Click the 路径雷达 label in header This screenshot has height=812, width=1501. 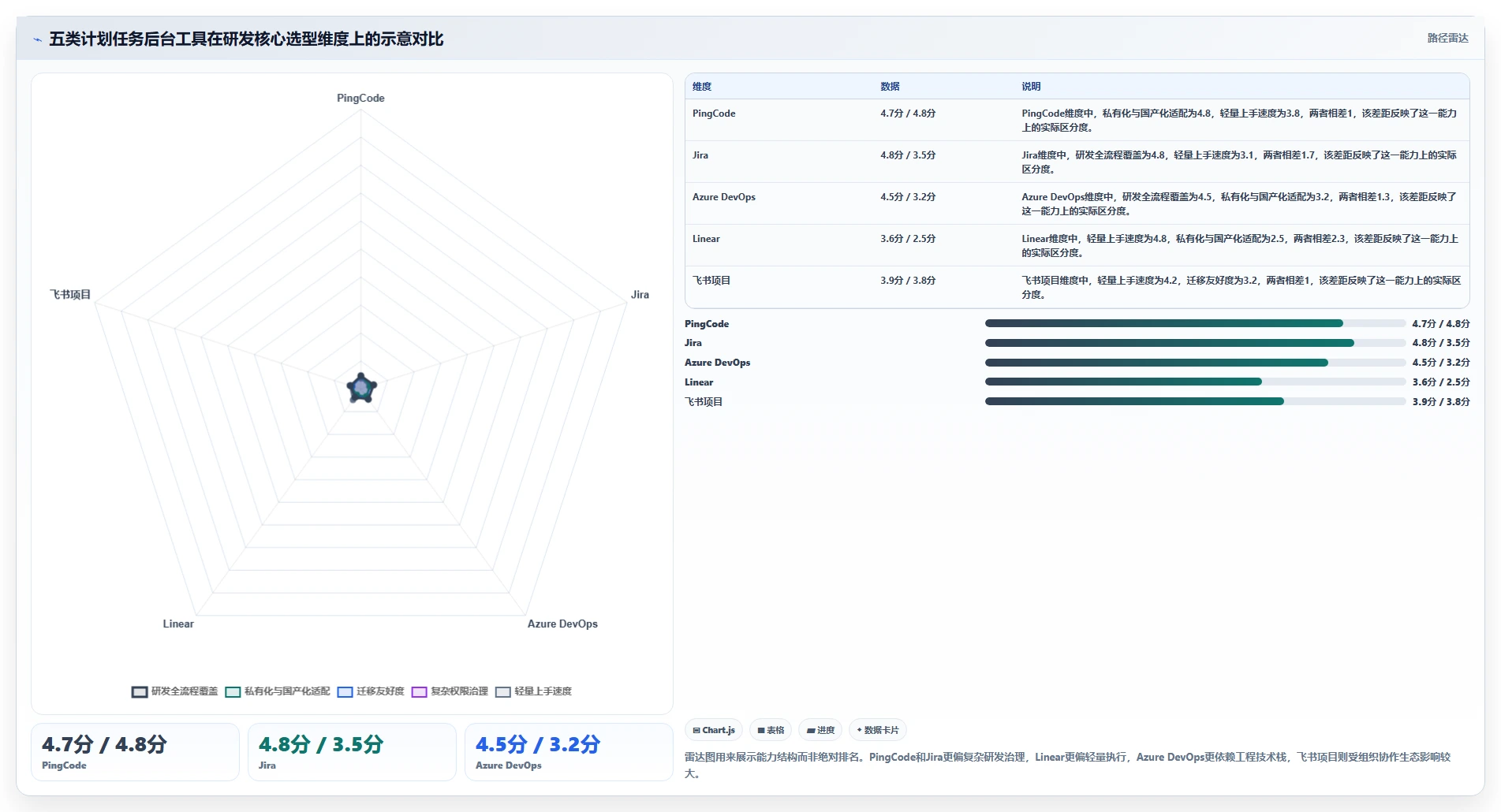pyautogui.click(x=1447, y=38)
